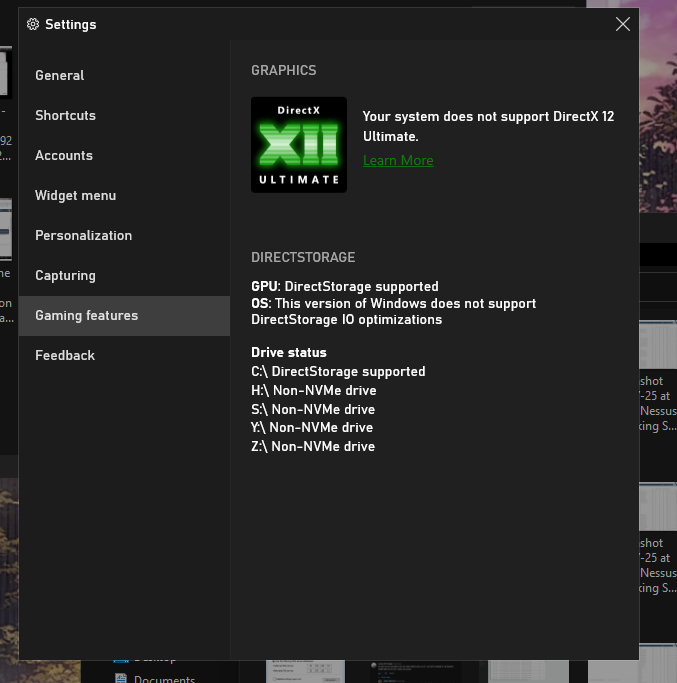The height and width of the screenshot is (683, 677).
Task: Open the Feedback section
Action: (124, 356)
